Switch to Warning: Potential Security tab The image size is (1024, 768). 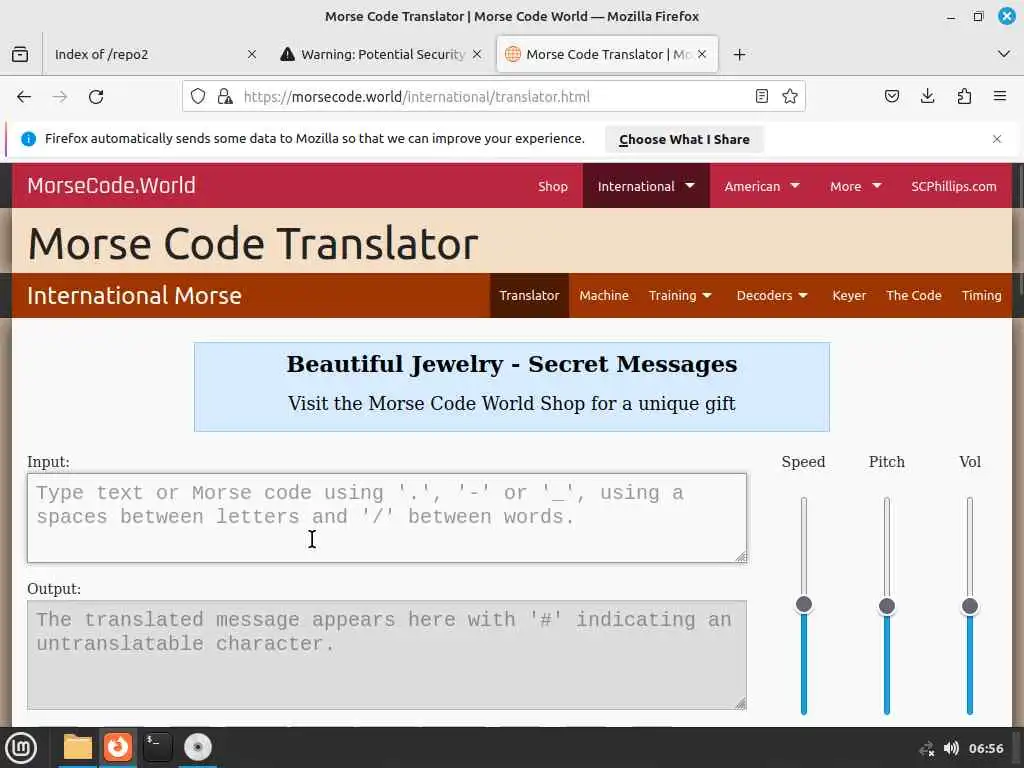(381, 54)
